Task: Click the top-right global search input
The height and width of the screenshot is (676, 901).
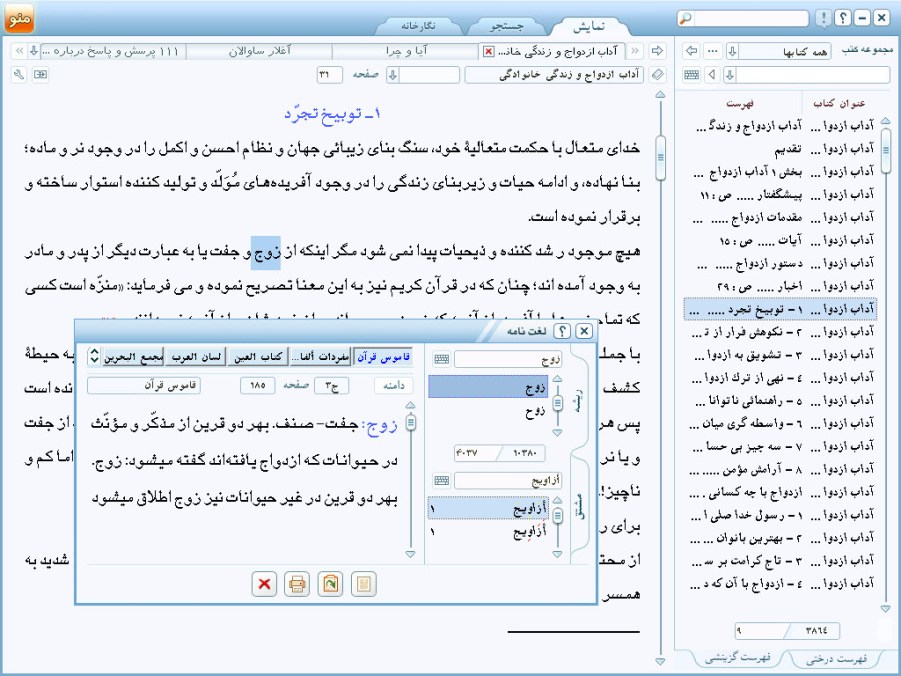Action: (751, 18)
